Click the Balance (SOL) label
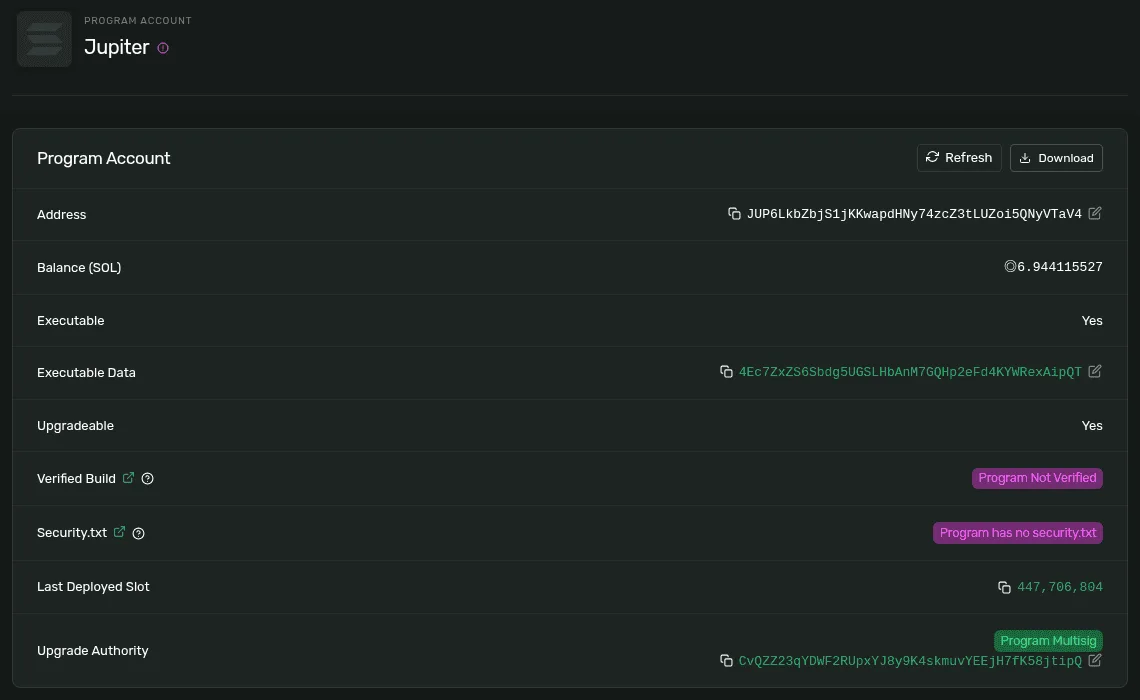The image size is (1140, 700). [79, 267]
